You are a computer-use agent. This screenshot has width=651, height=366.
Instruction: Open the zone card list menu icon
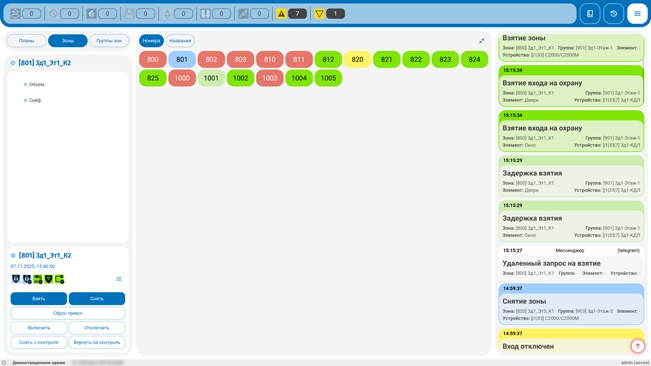click(119, 279)
